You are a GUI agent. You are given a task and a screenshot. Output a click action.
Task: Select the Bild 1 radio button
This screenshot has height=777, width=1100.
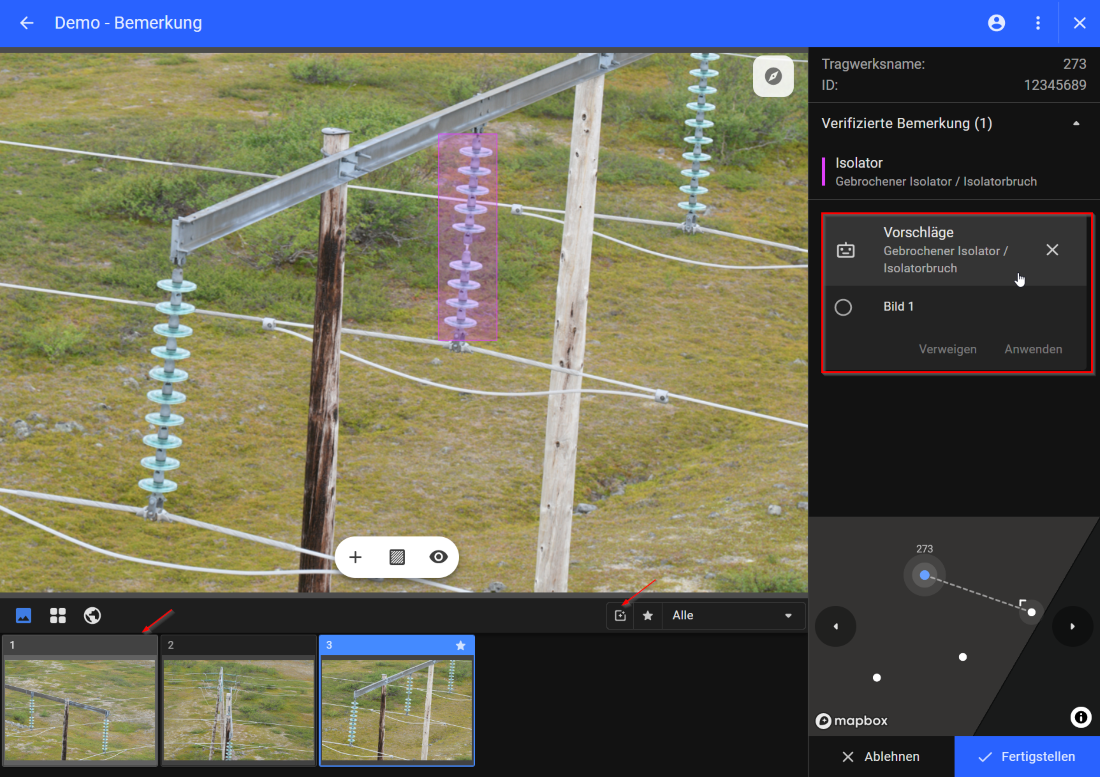(x=843, y=307)
